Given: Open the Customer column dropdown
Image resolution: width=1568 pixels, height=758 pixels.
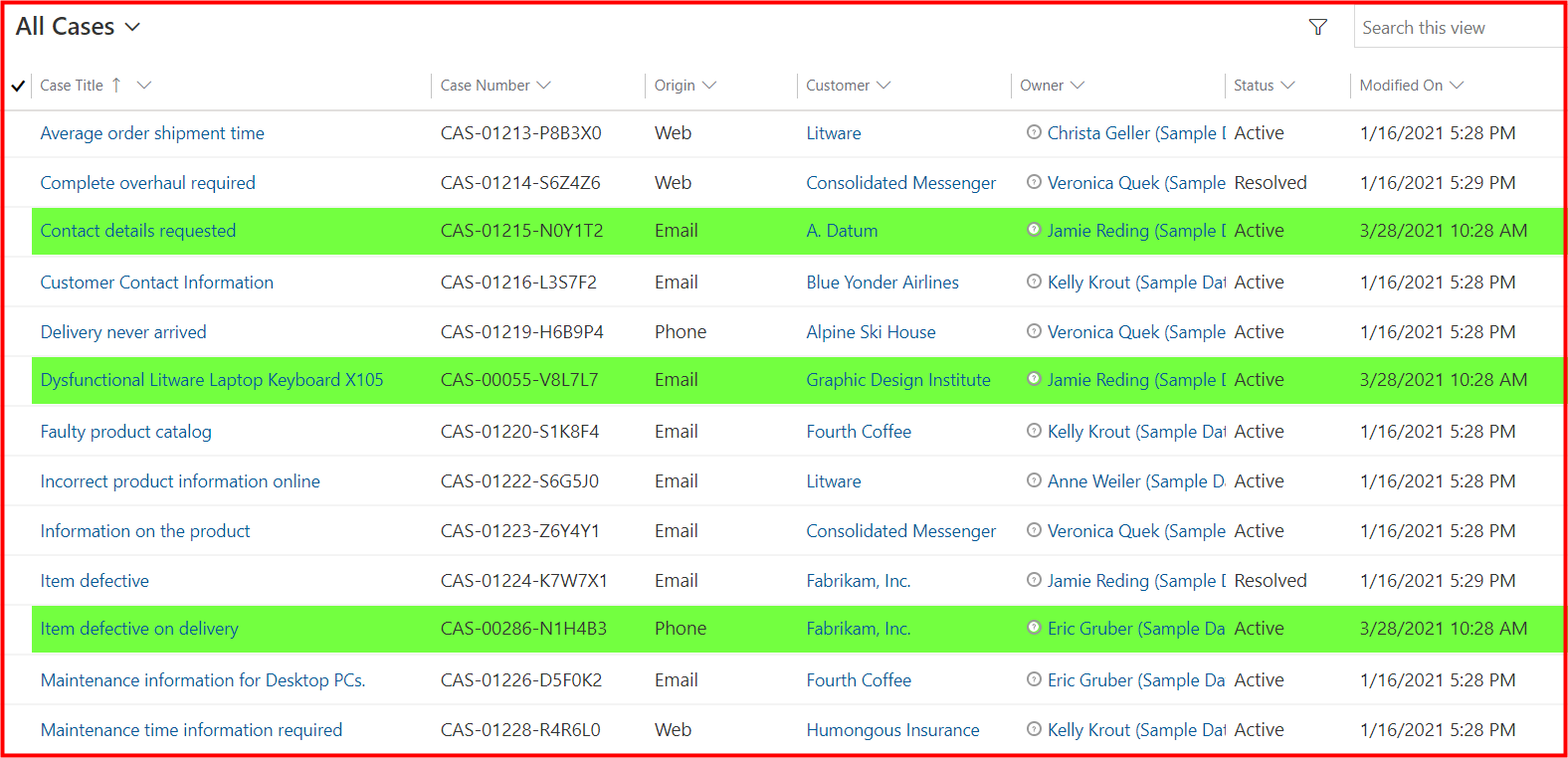Looking at the screenshot, I should [883, 86].
